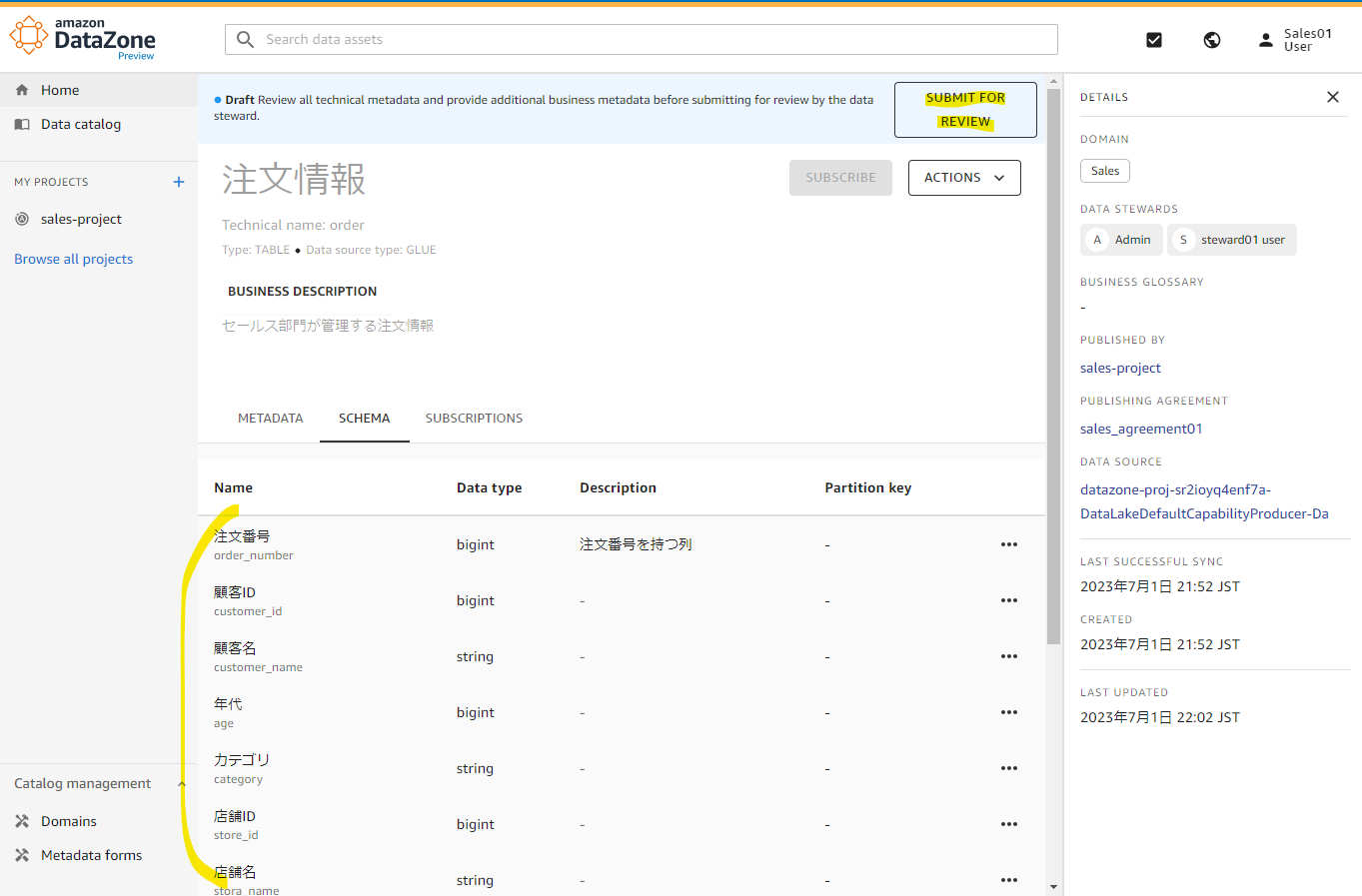The width and height of the screenshot is (1362, 896).
Task: Click the scrollbar down arrow
Action: pos(1054,887)
